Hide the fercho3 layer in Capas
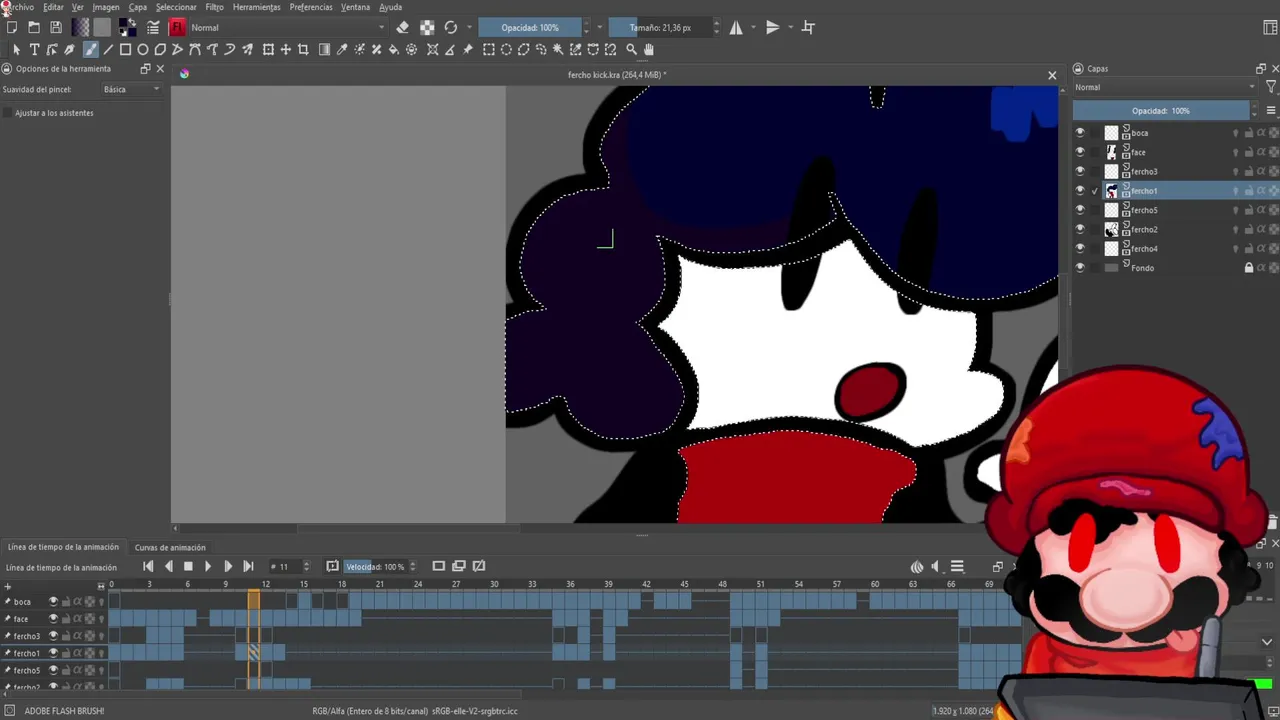This screenshot has width=1280, height=720. (x=1079, y=171)
